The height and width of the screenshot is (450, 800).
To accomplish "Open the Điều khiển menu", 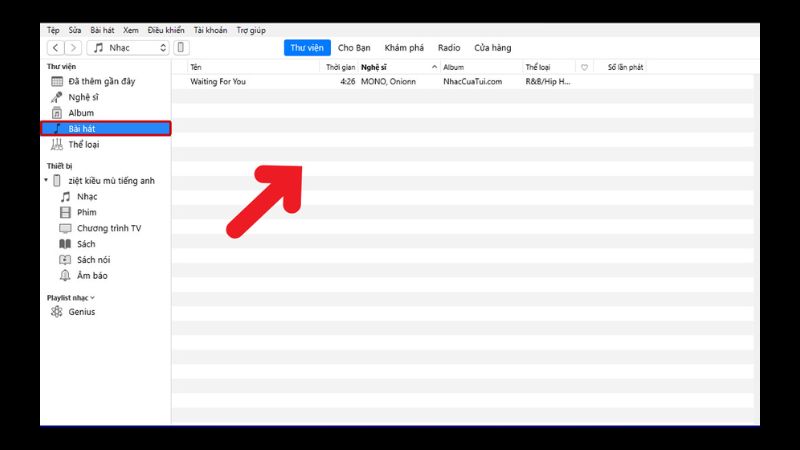I will (166, 31).
